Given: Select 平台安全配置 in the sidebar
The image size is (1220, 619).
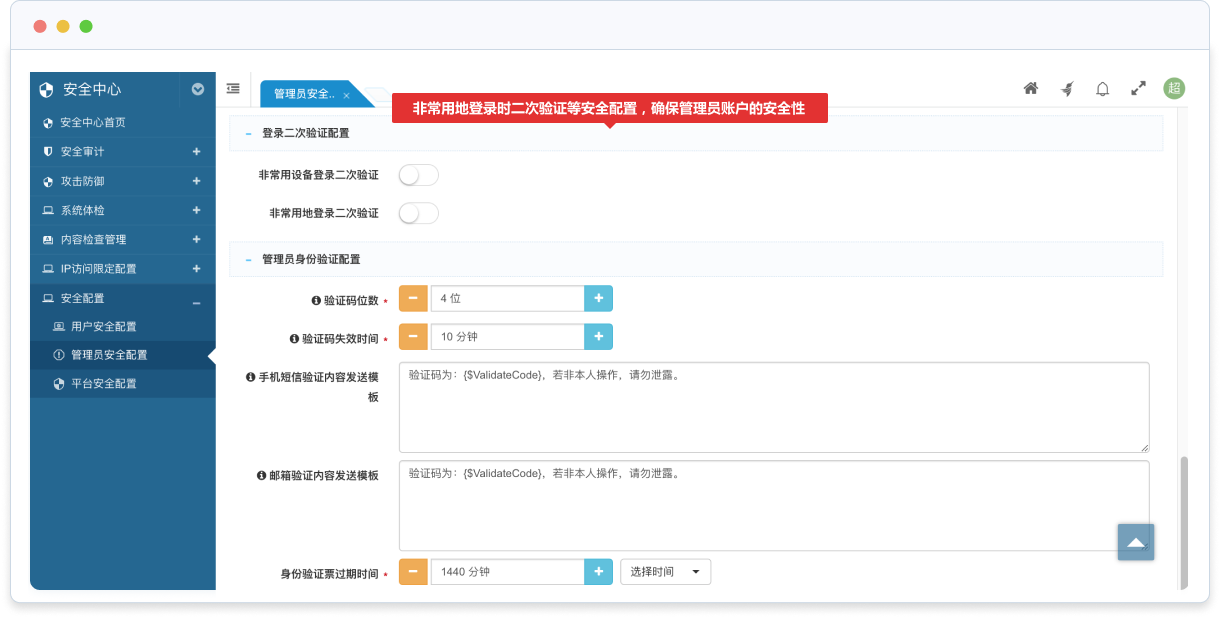Looking at the screenshot, I should 104,383.
